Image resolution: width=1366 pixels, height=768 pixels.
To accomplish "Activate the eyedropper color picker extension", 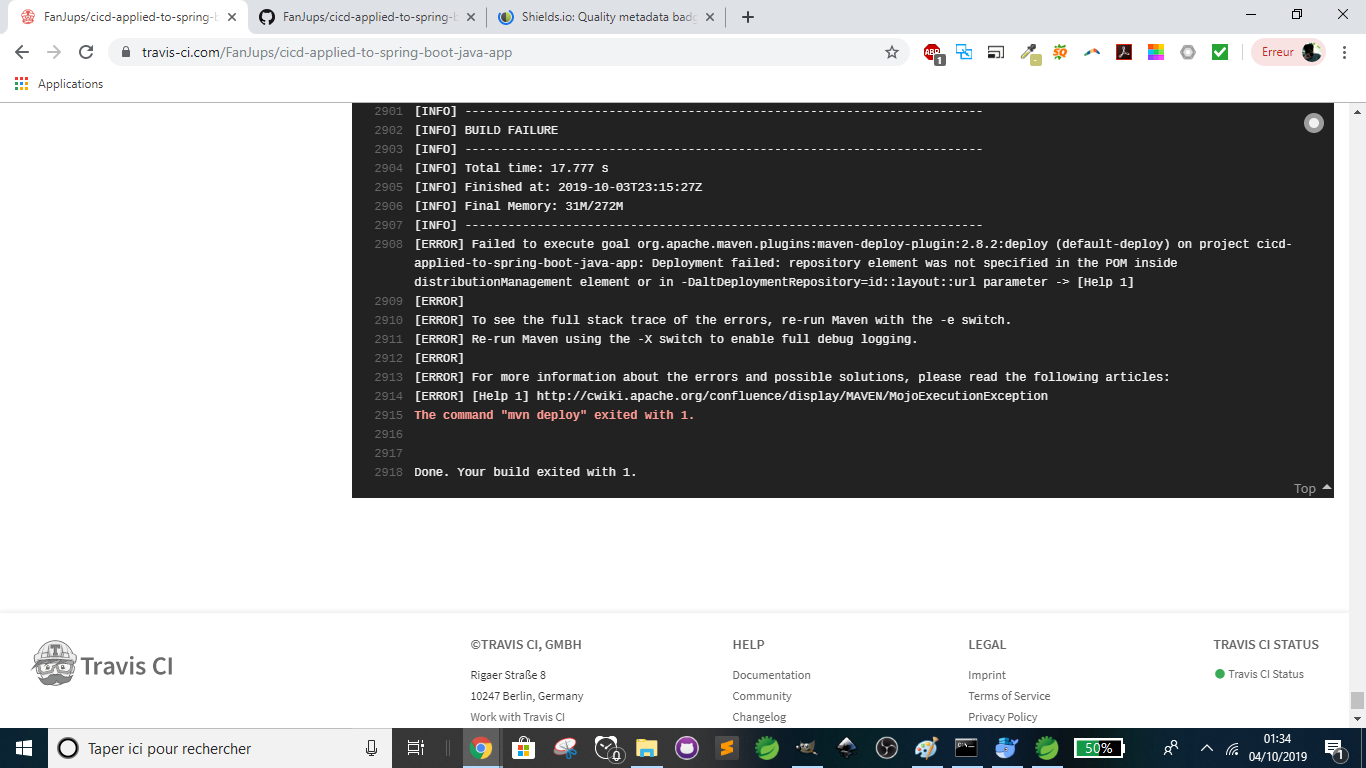I will 1029,53.
